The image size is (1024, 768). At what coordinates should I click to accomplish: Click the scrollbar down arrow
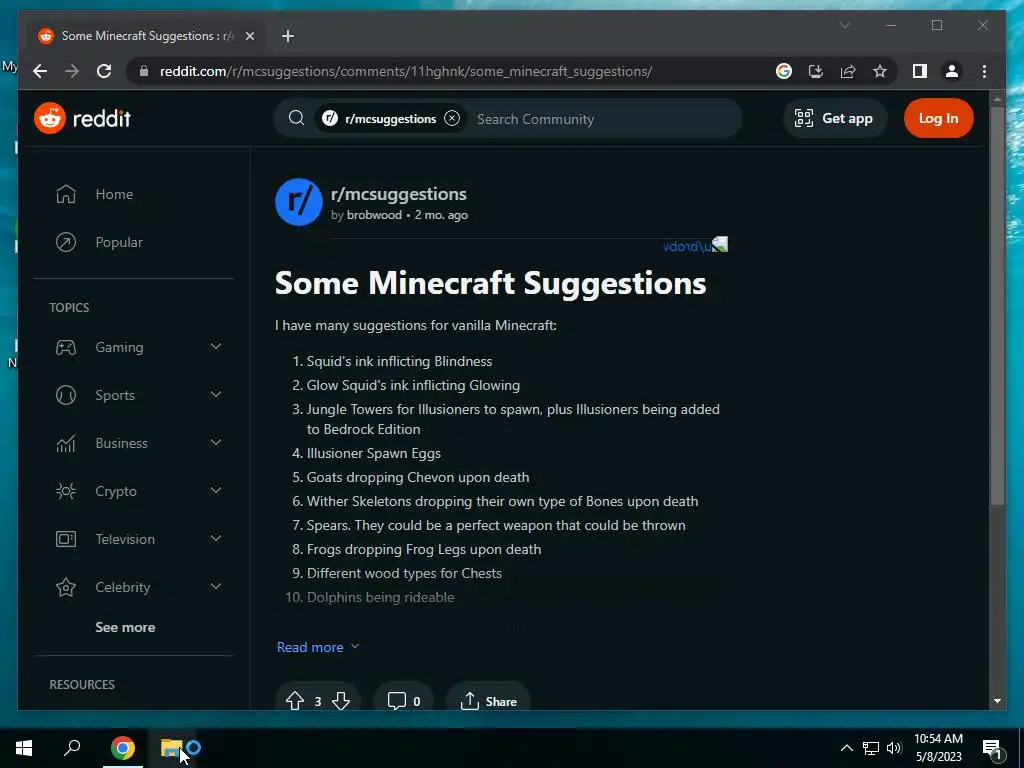coord(997,701)
